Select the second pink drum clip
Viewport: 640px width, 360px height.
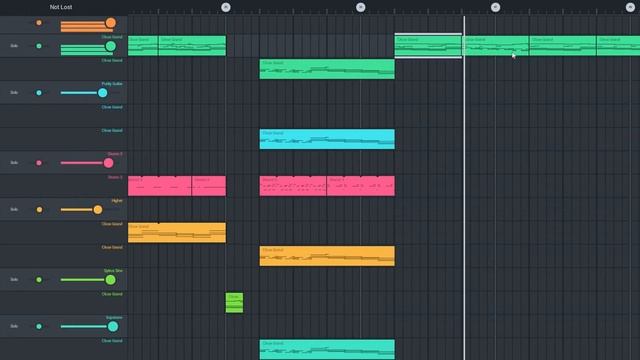[209, 186]
